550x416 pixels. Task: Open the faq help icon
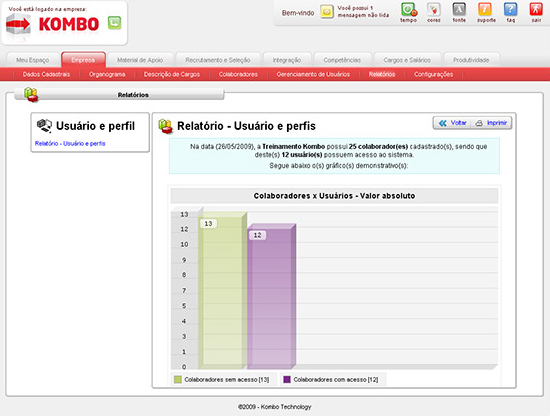pyautogui.click(x=510, y=9)
